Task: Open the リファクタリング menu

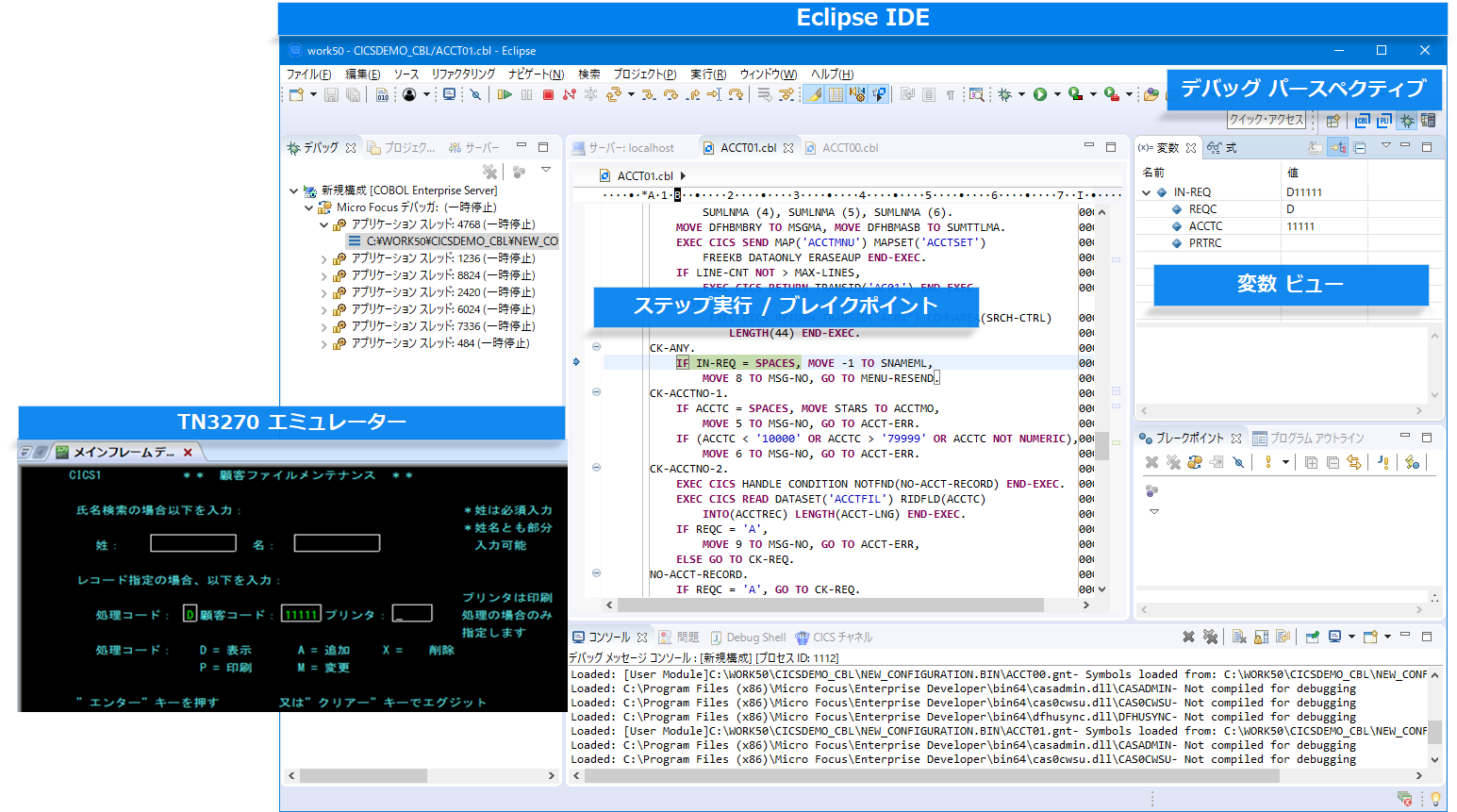Action: [463, 75]
